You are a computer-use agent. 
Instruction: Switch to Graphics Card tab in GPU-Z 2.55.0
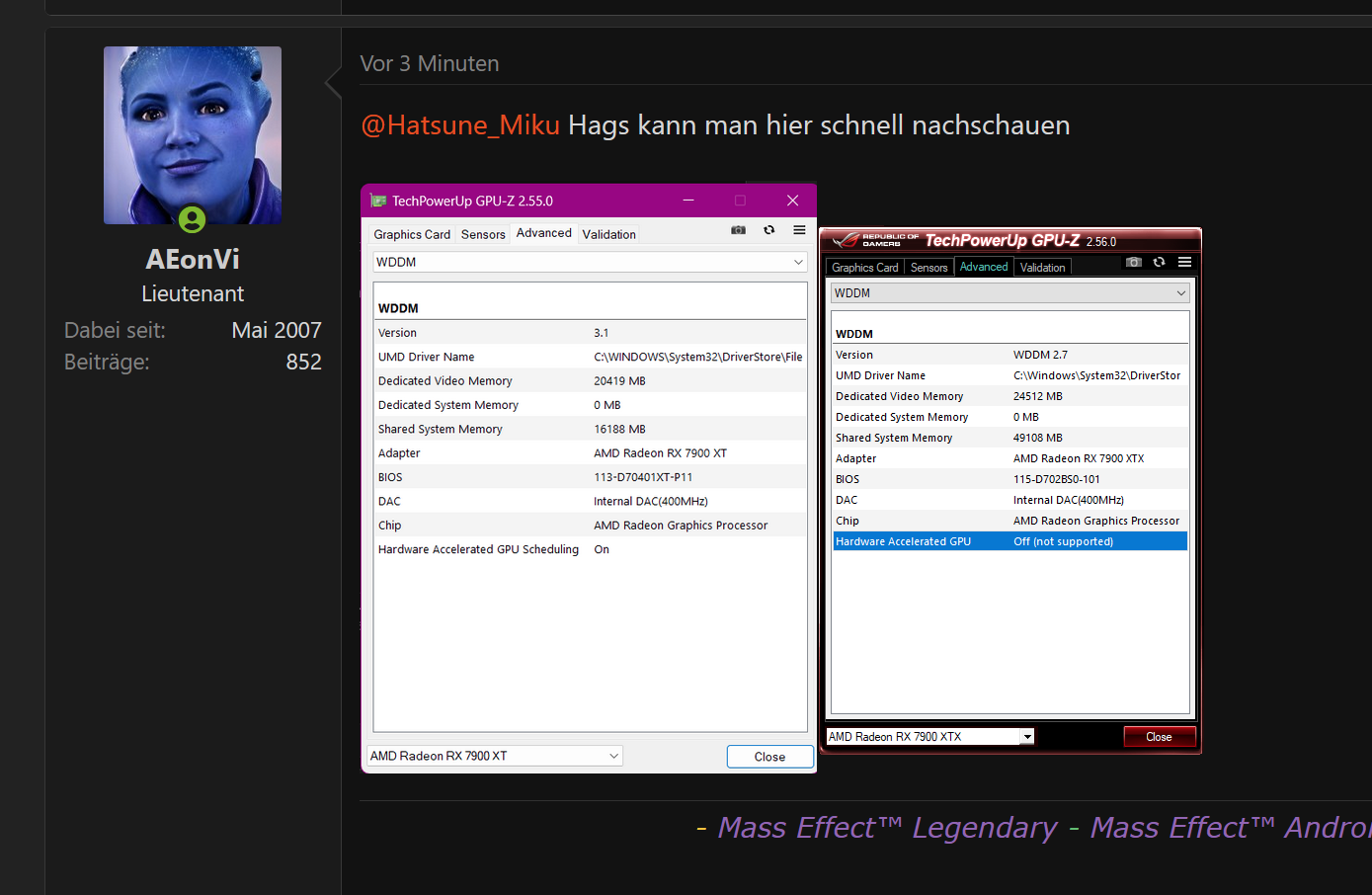412,234
